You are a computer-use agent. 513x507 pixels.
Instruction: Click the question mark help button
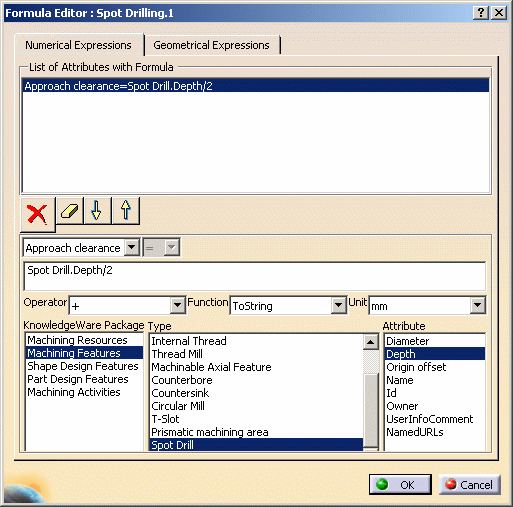pyautogui.click(x=481, y=13)
